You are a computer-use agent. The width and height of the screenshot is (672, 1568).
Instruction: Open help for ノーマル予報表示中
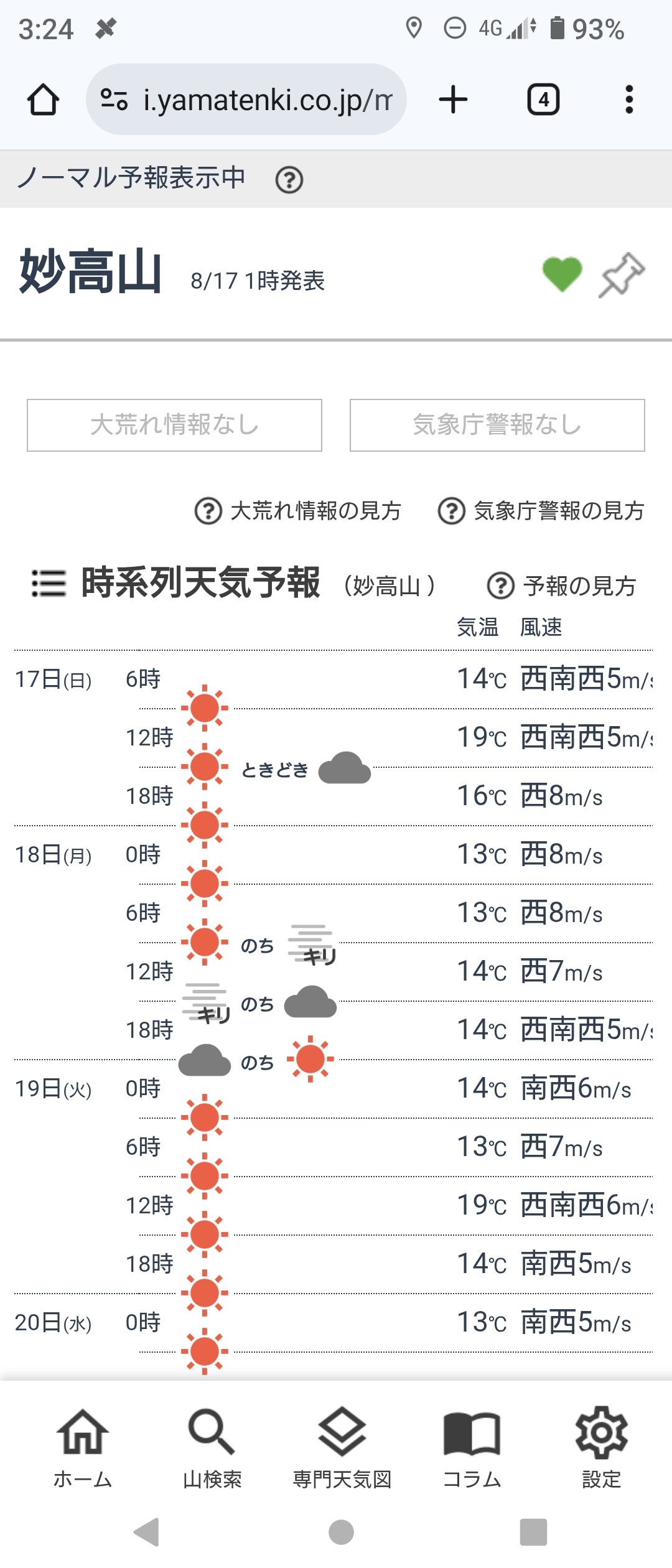[289, 180]
